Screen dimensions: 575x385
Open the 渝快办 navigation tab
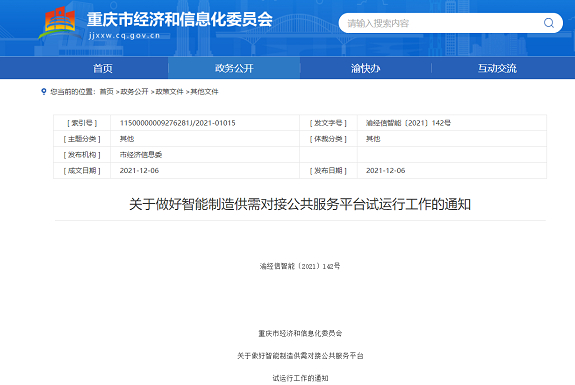(366, 68)
